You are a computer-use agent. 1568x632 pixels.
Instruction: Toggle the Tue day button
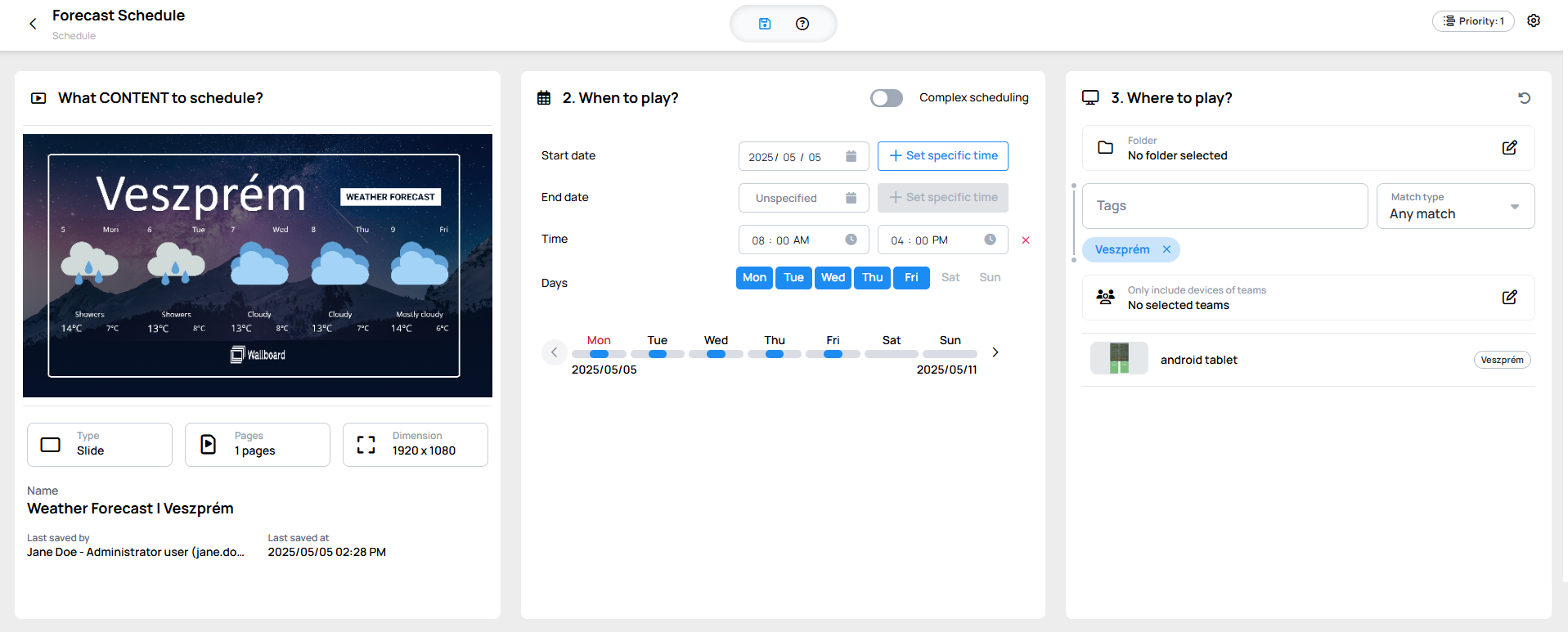click(x=793, y=278)
